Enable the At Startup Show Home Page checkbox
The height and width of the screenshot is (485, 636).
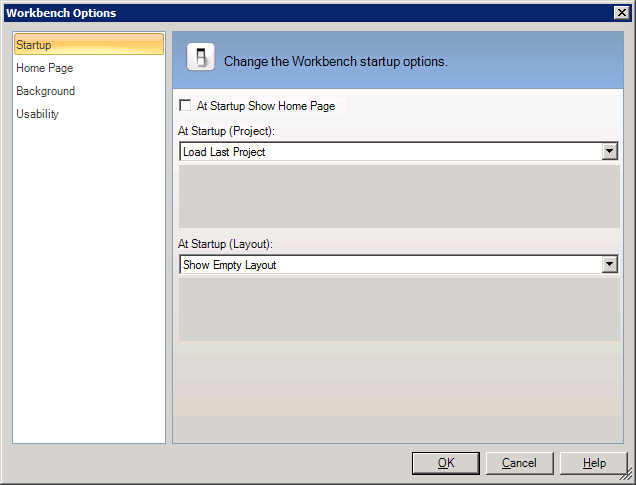point(185,106)
